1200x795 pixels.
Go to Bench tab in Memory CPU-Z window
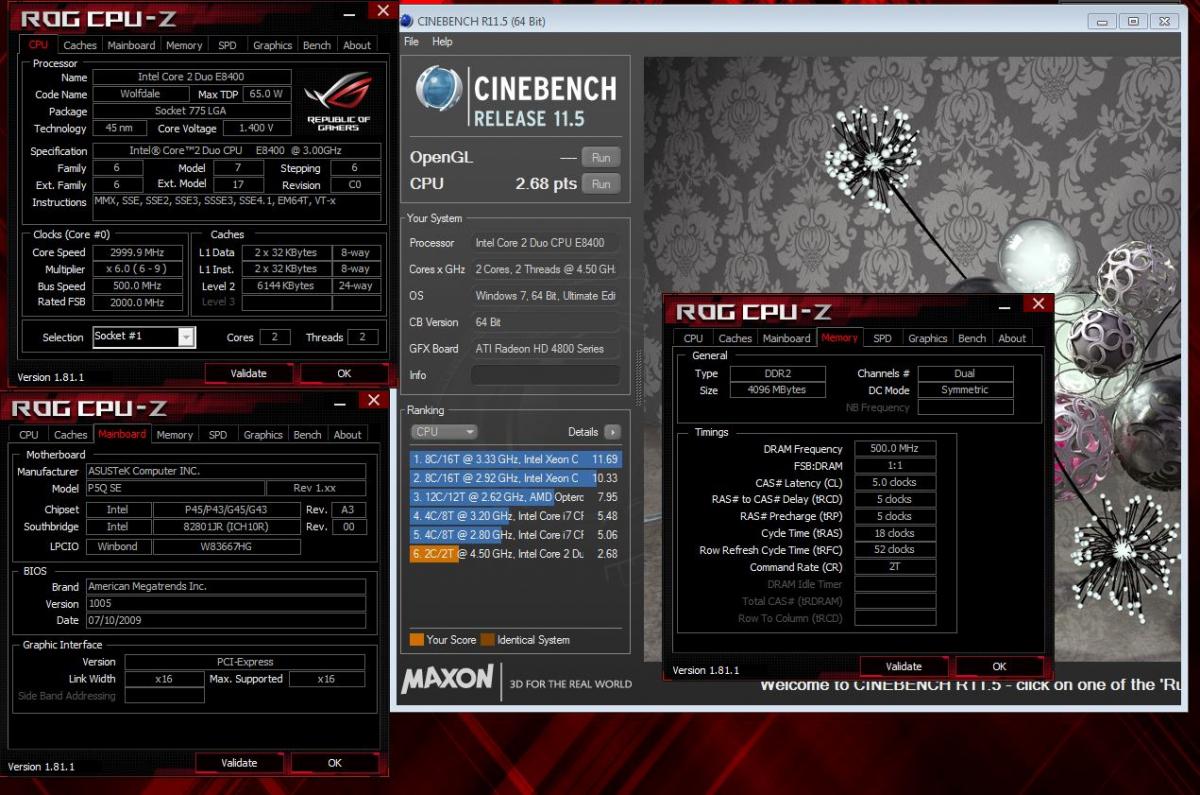[972, 338]
